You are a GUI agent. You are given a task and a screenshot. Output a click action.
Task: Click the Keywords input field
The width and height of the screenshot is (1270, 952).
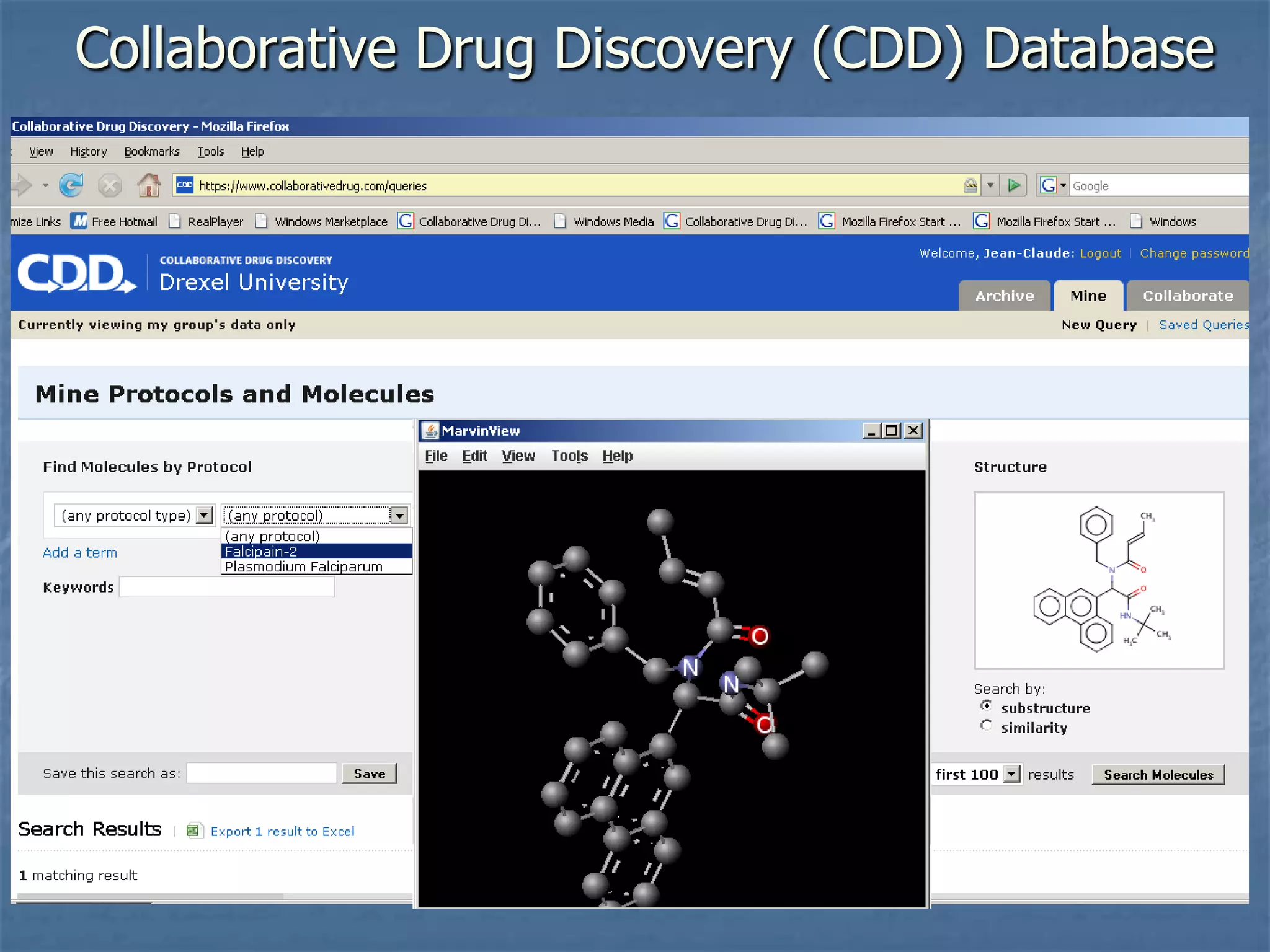coord(227,587)
